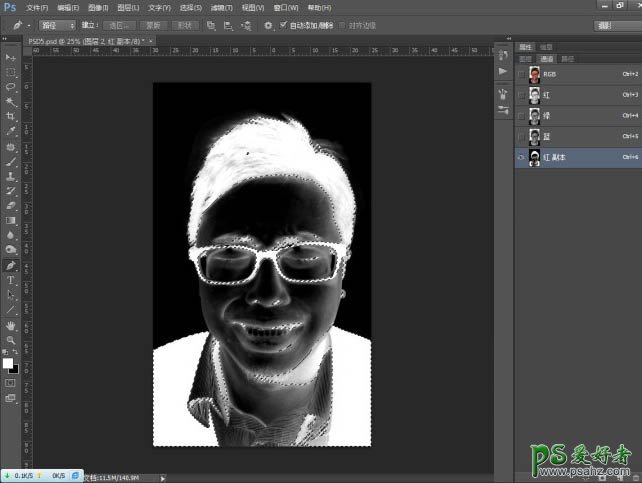Screen dimensions: 642x483
Task: Hide the 红 副本 channel eye icon
Action: [x=521, y=158]
